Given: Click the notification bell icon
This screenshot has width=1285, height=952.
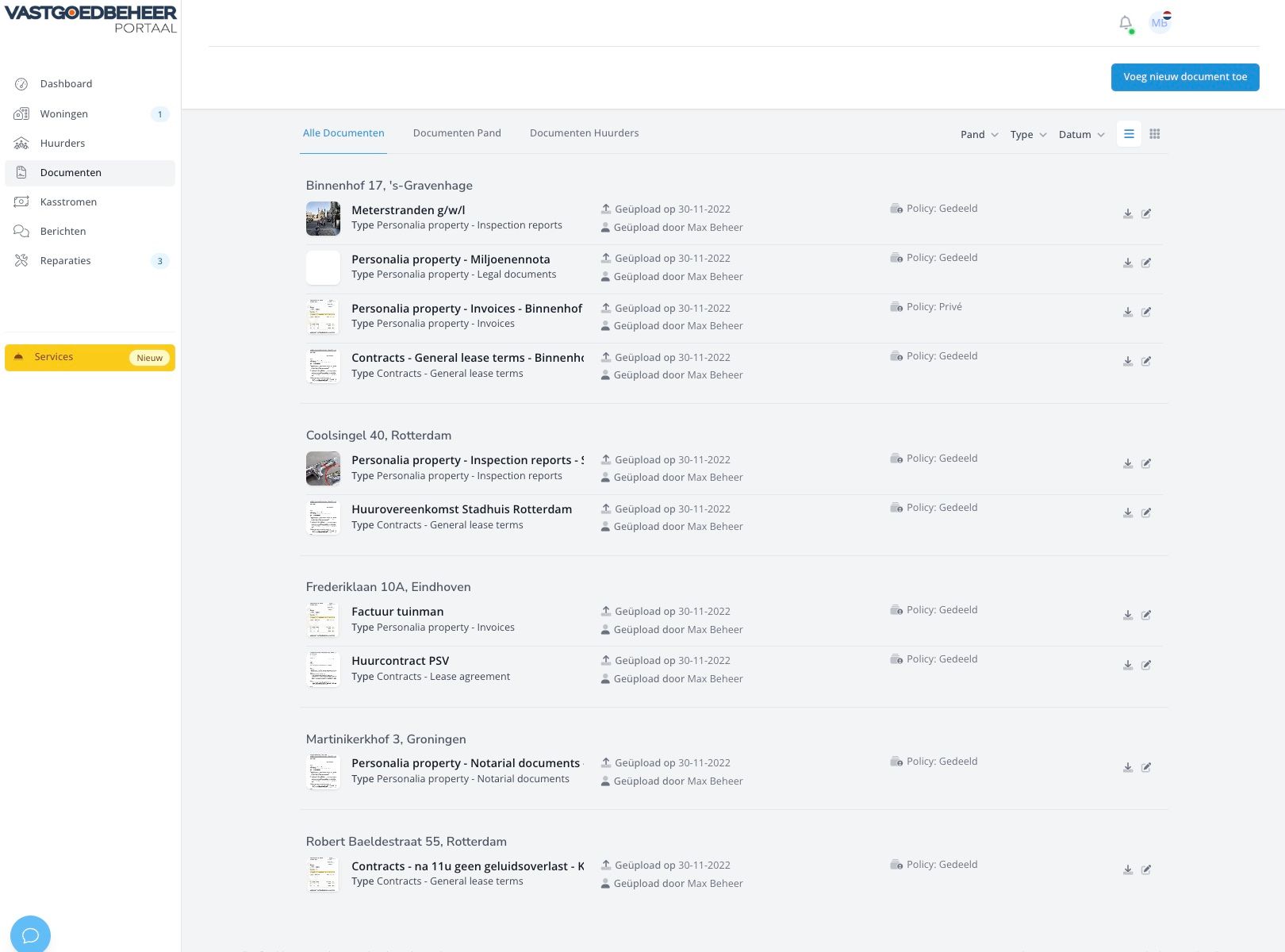Looking at the screenshot, I should [x=1125, y=23].
